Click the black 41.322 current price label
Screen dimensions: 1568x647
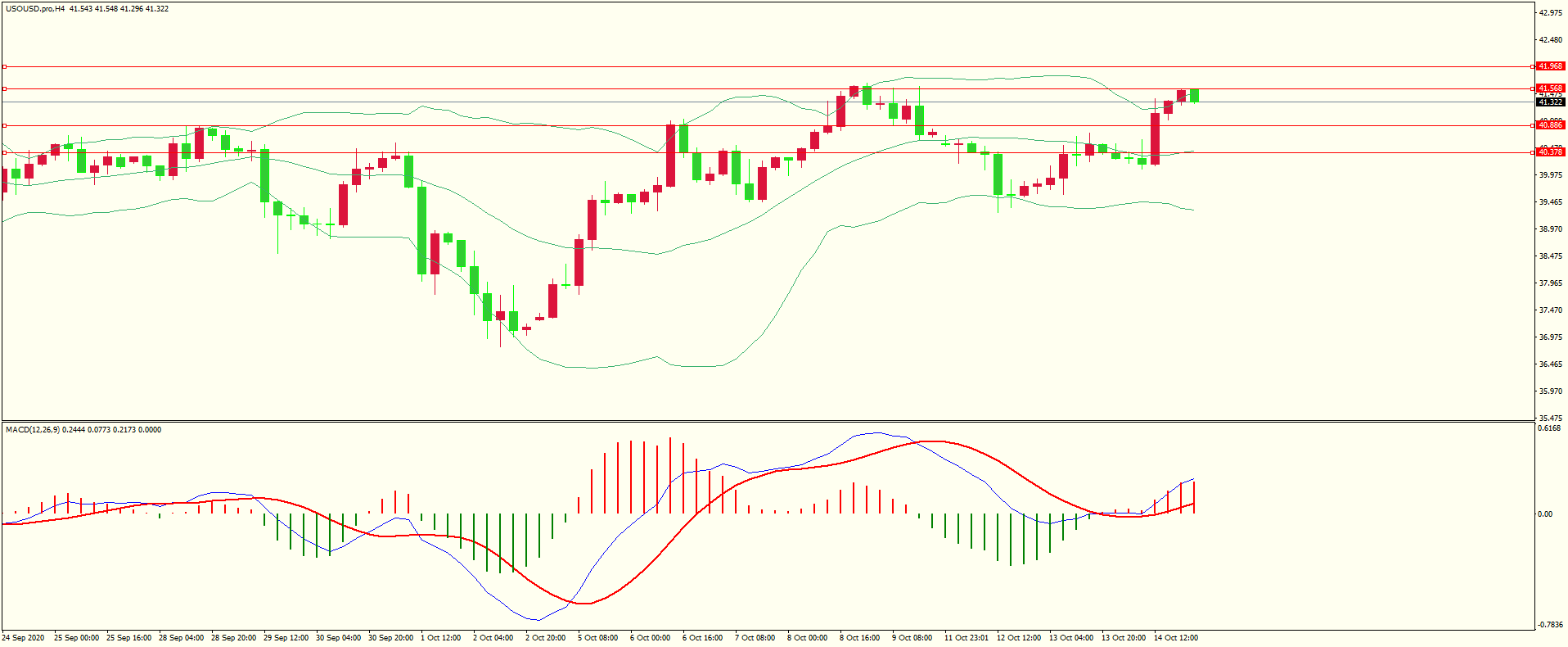[x=1550, y=102]
